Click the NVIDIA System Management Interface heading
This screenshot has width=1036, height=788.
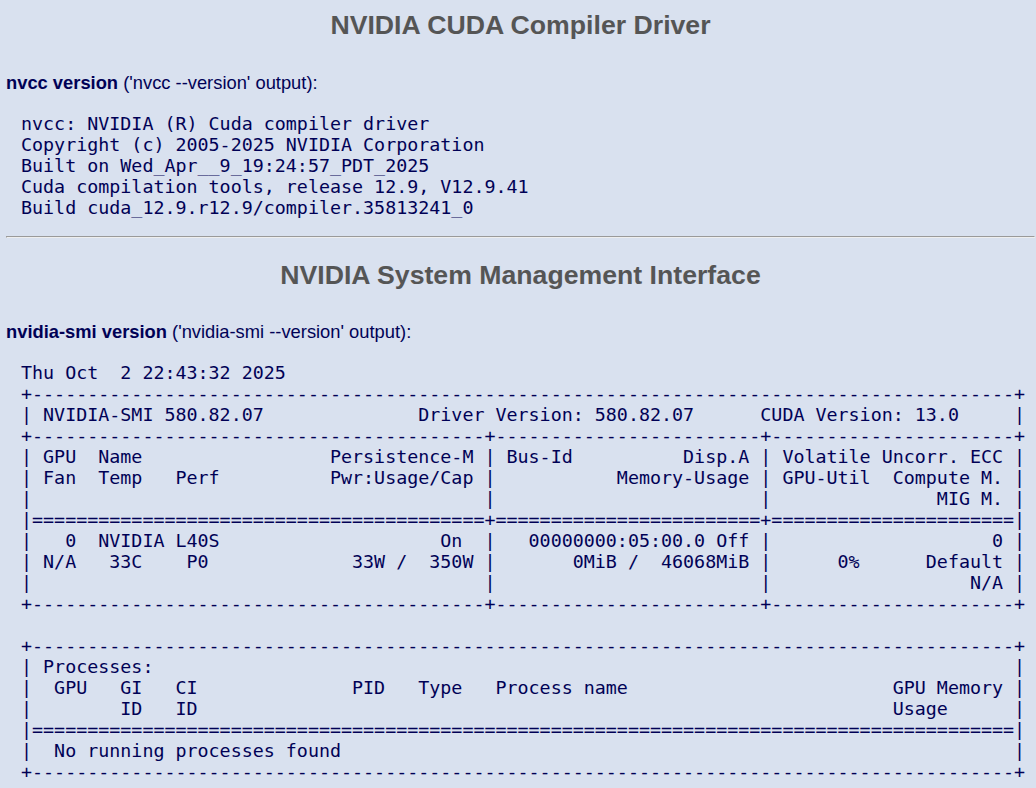520,275
